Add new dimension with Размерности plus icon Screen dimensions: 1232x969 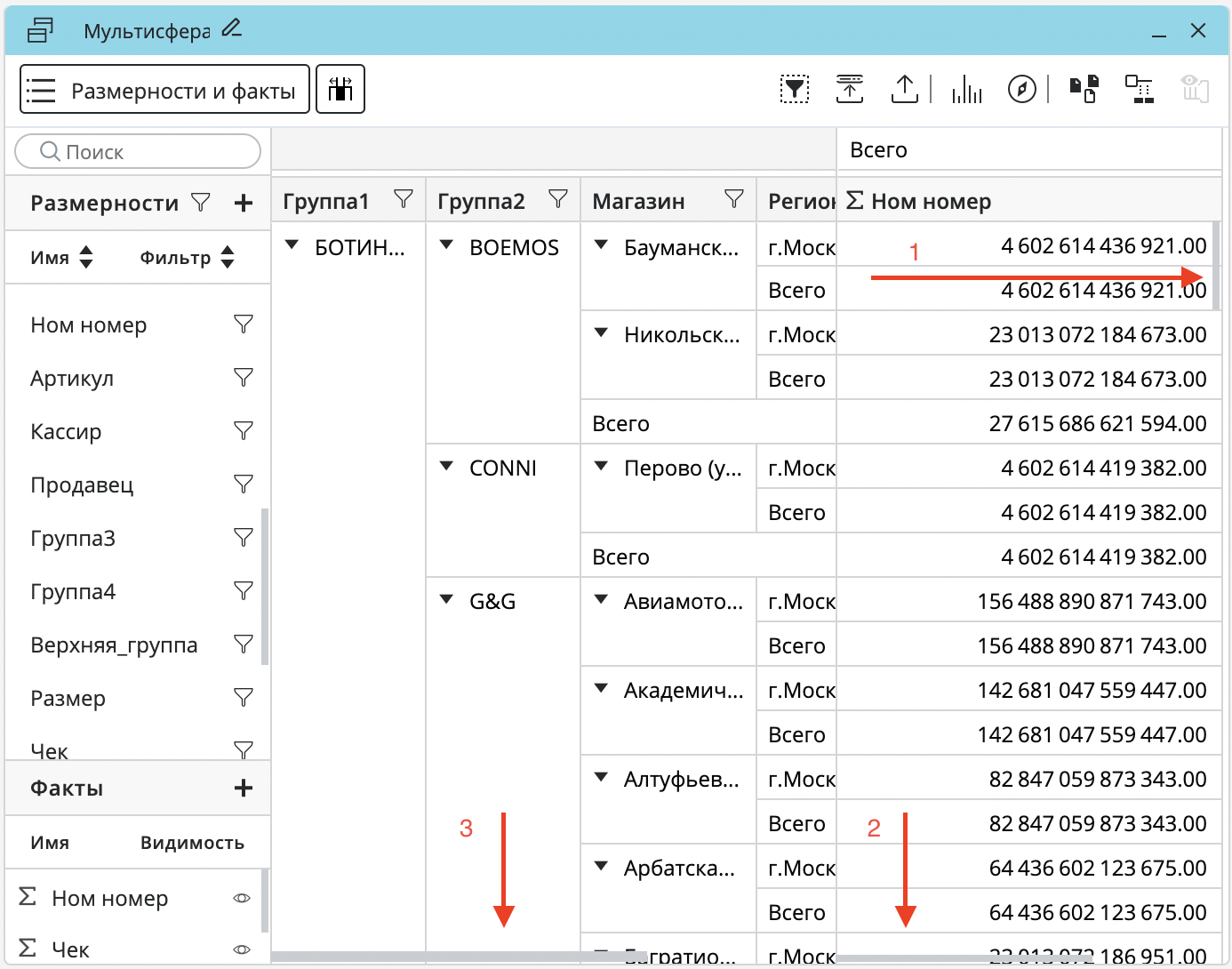click(x=243, y=204)
